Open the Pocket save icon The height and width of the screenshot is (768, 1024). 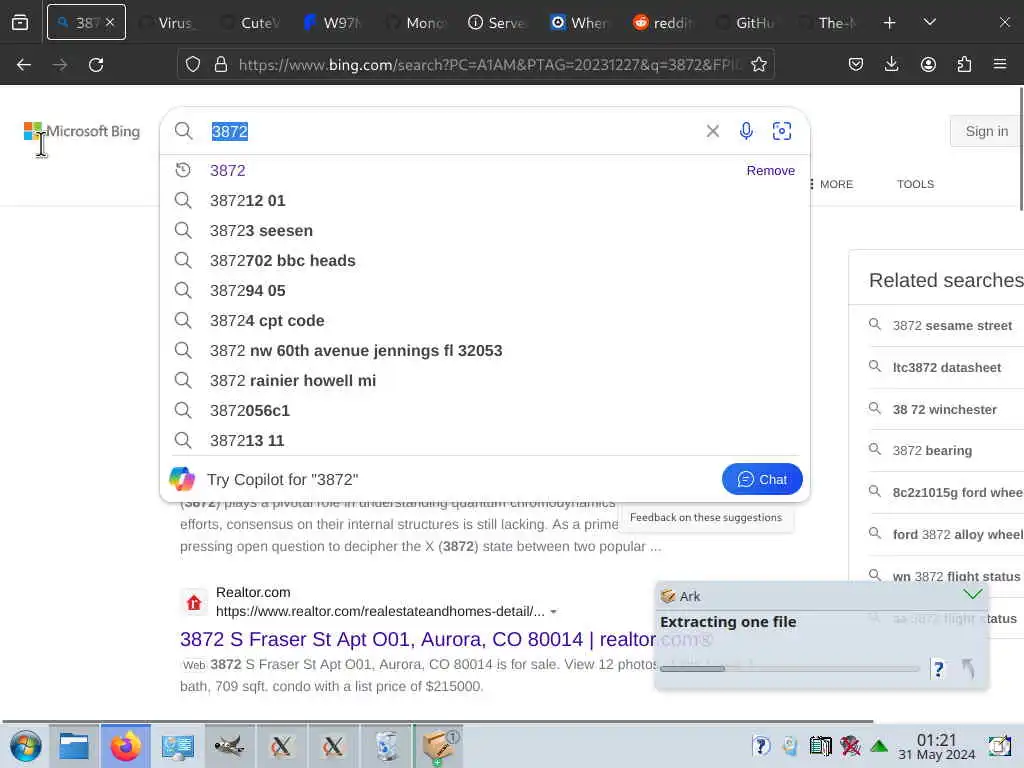(856, 64)
